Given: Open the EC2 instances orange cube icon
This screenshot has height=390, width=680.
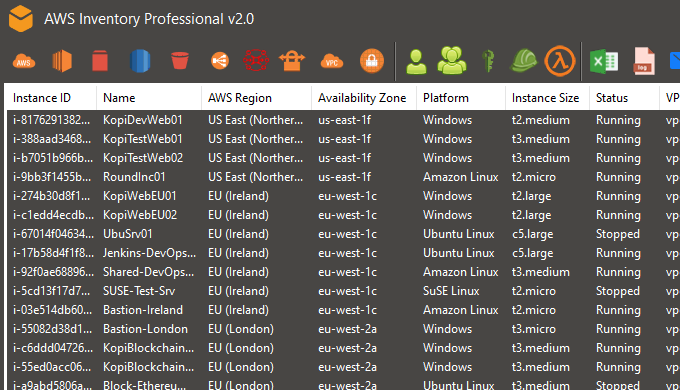Looking at the screenshot, I should pyautogui.click(x=62, y=61).
